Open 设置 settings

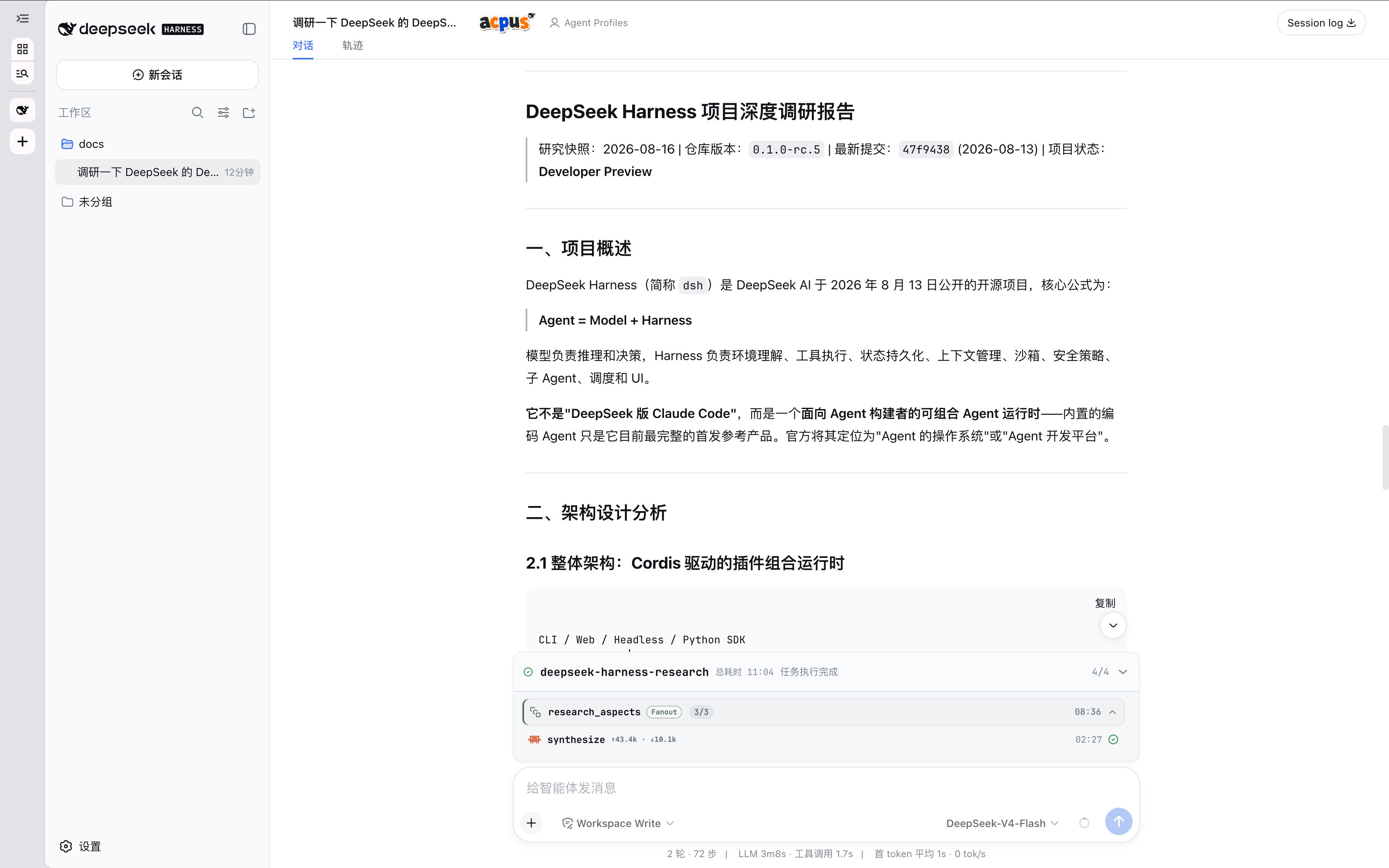click(80, 846)
